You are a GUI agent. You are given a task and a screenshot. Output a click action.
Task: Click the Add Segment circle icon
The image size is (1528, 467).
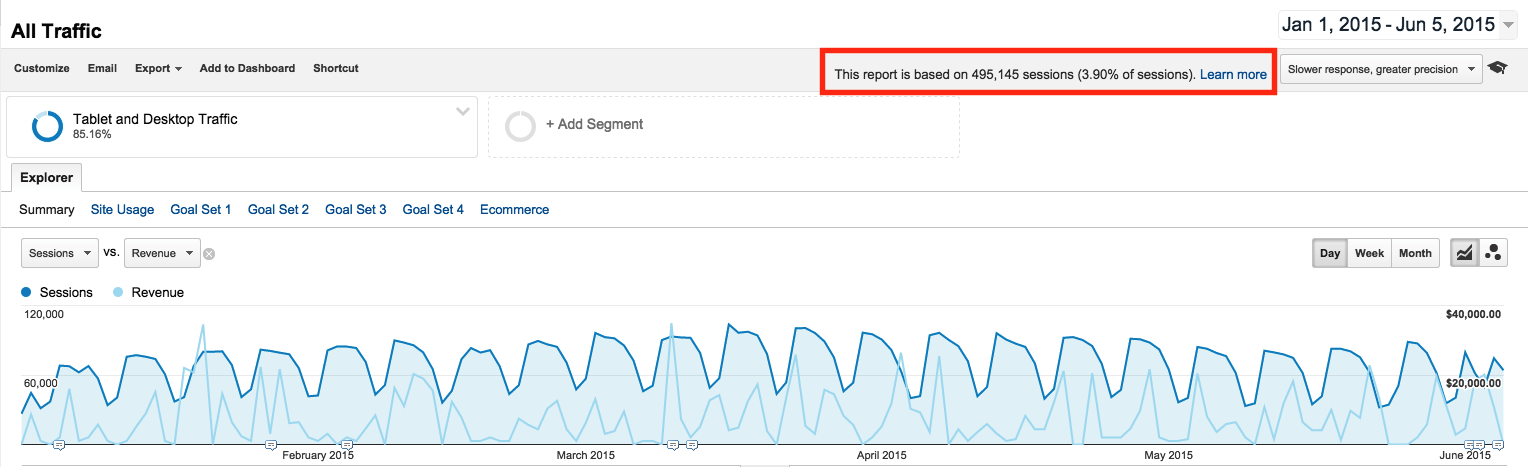coord(520,126)
